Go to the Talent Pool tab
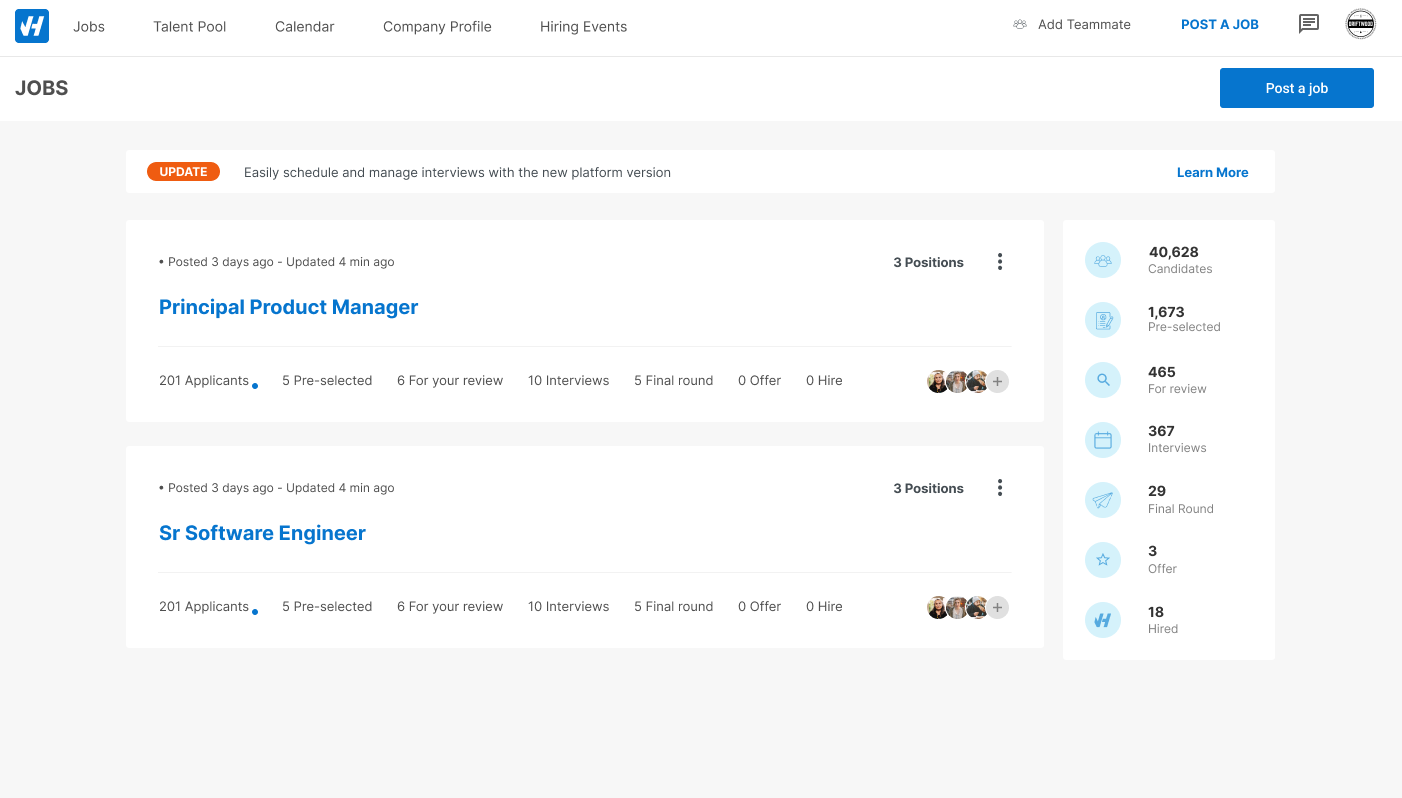 190,27
